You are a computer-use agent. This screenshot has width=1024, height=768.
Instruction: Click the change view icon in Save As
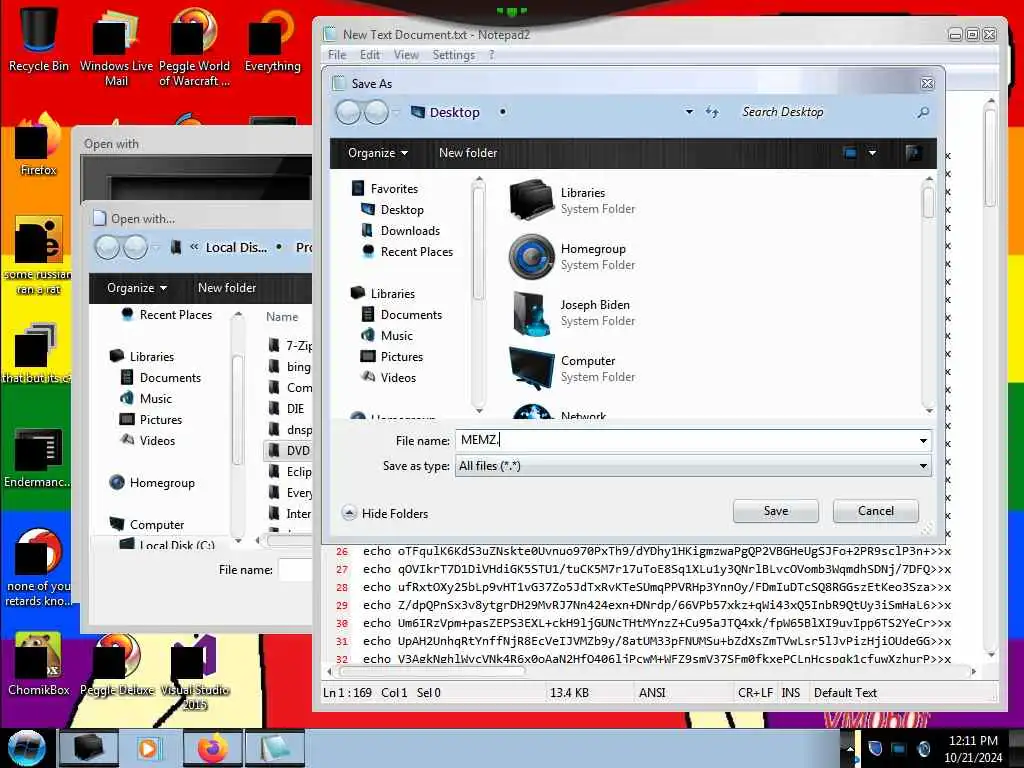850,153
